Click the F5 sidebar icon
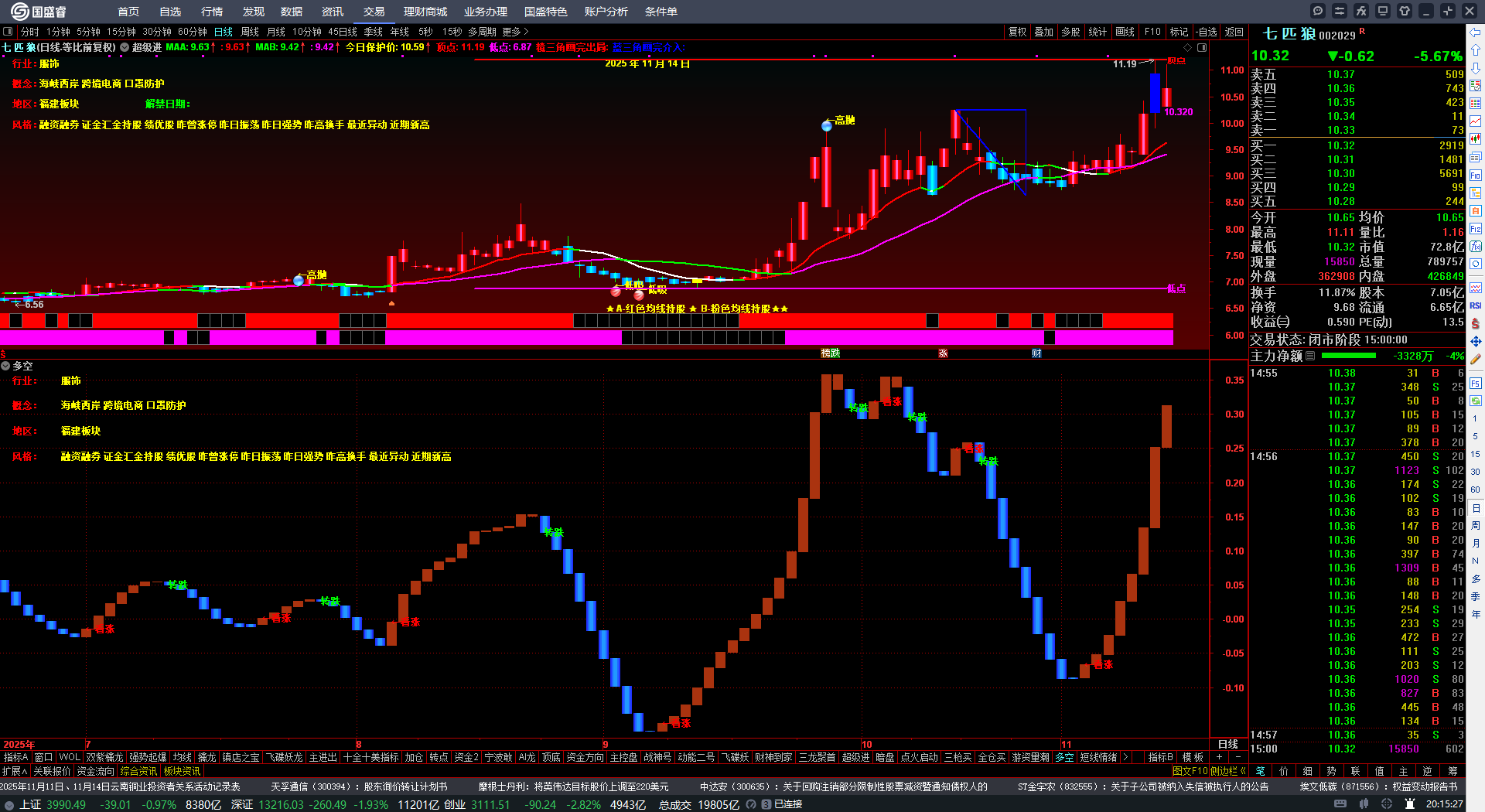Viewport: 1485px width, 812px height. [x=1476, y=383]
